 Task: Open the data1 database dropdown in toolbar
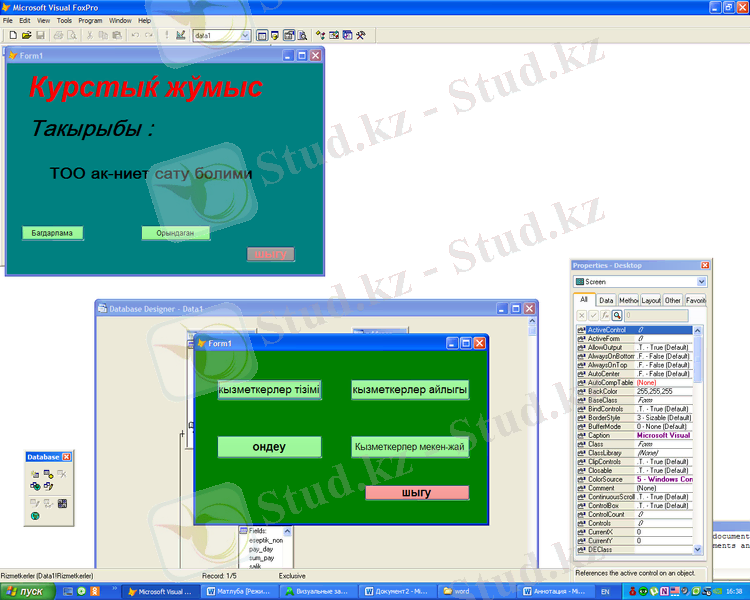tap(245, 35)
